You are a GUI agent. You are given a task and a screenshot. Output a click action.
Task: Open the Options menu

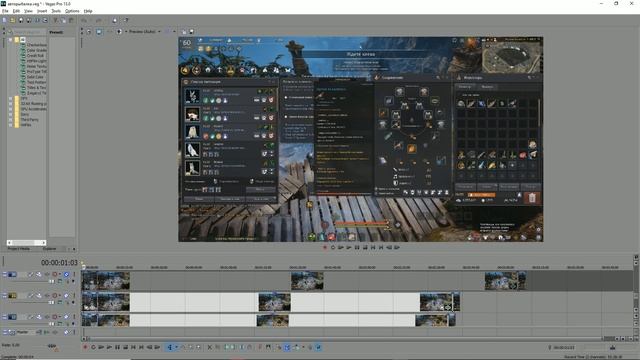coord(72,11)
